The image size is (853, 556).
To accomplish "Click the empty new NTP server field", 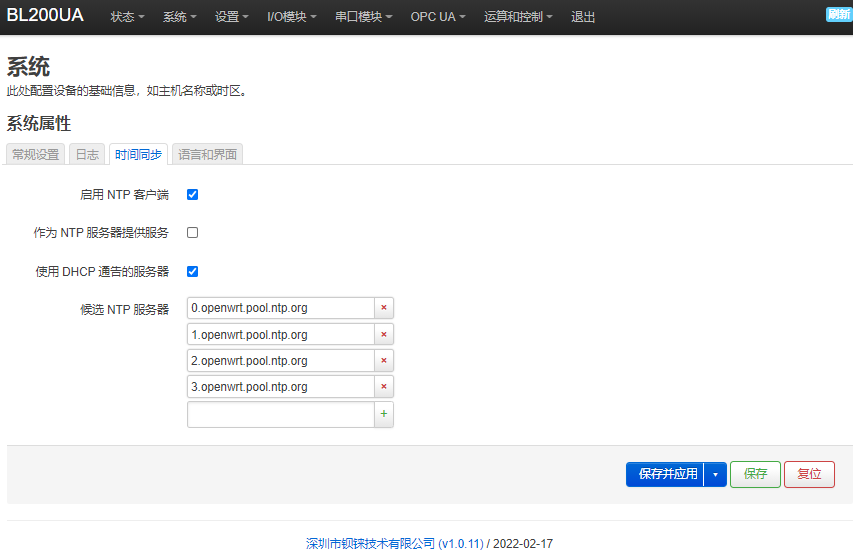I will [x=281, y=414].
